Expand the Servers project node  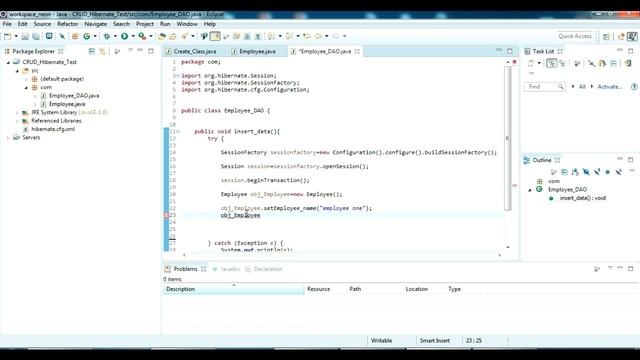coord(8,138)
